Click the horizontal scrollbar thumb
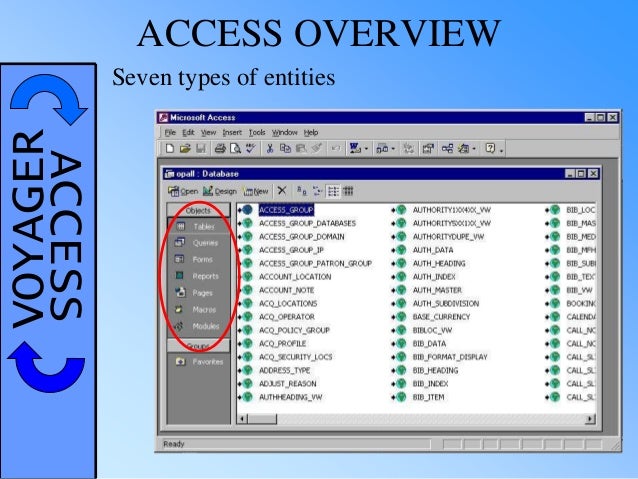This screenshot has height=479, width=638. click(x=262, y=418)
